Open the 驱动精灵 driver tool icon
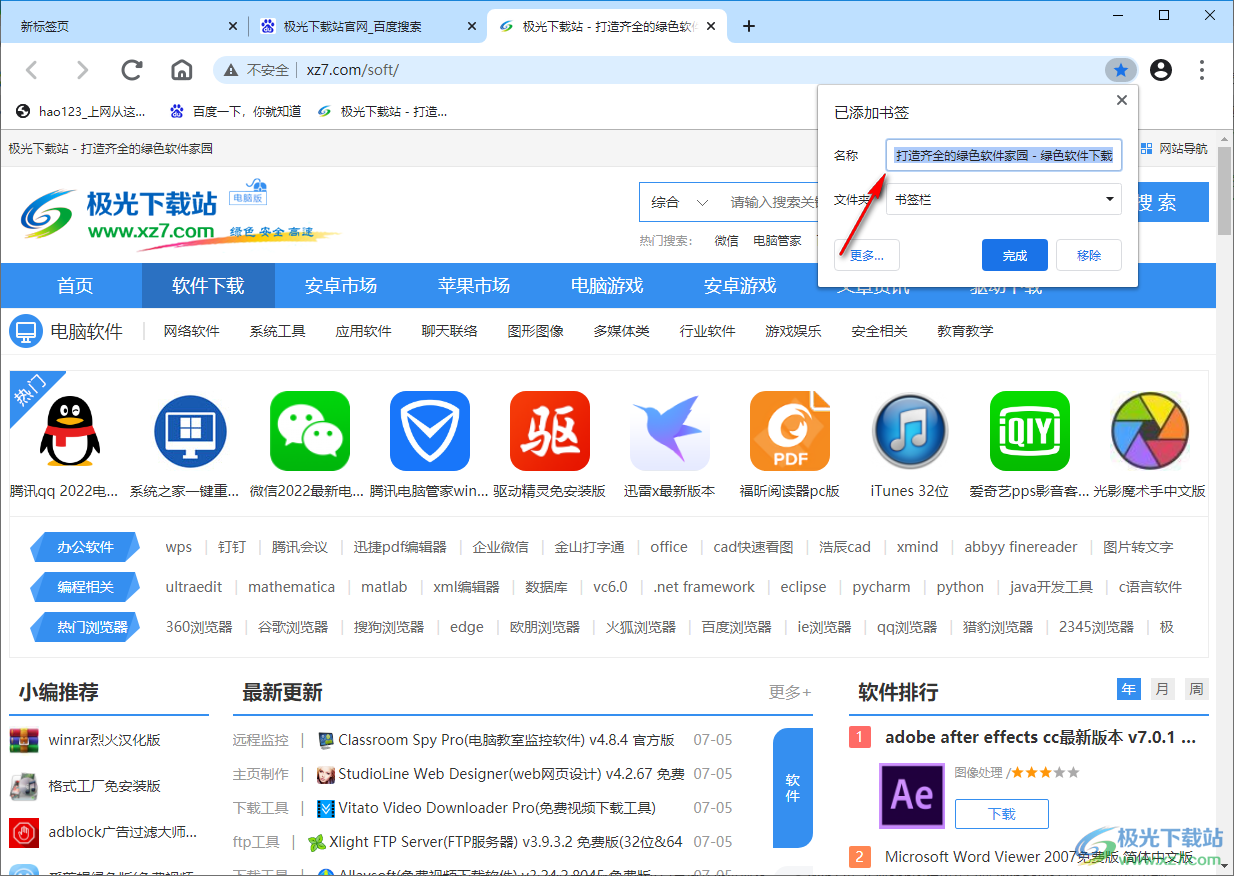Viewport: 1234px width, 876px height. (x=549, y=431)
